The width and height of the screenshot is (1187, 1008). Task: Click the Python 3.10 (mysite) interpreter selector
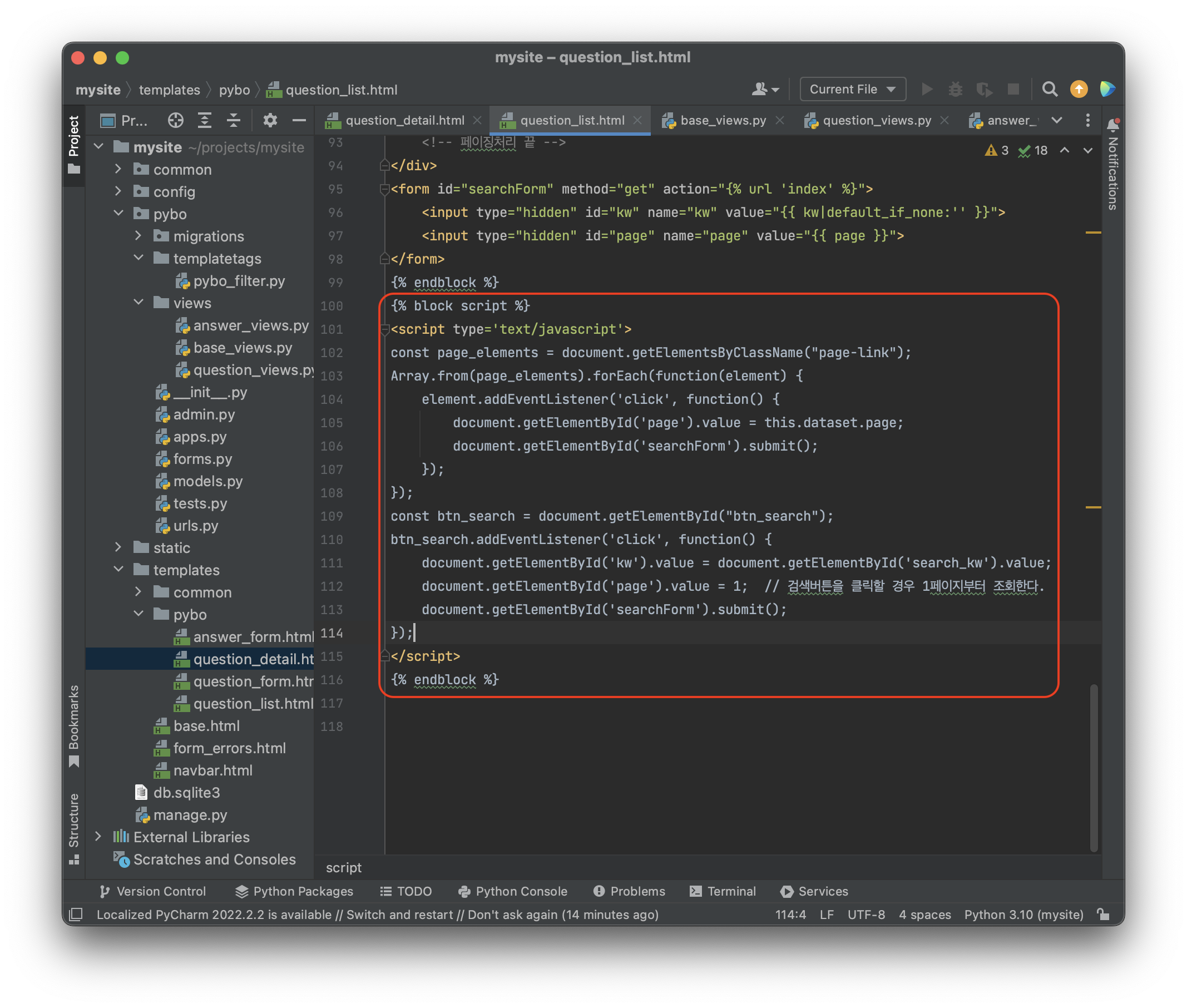[1023, 915]
